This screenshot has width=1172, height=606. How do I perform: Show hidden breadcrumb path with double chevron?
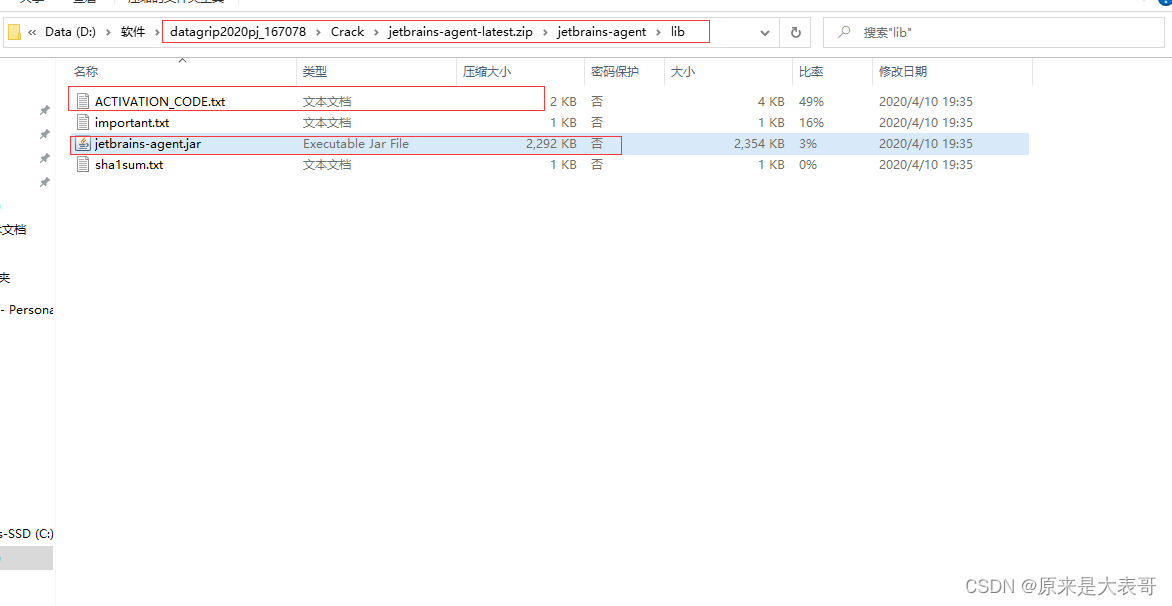[32, 32]
